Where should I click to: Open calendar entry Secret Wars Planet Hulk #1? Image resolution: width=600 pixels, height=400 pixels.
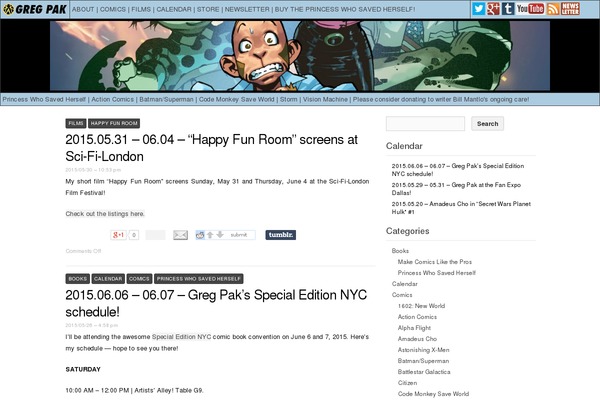point(461,208)
